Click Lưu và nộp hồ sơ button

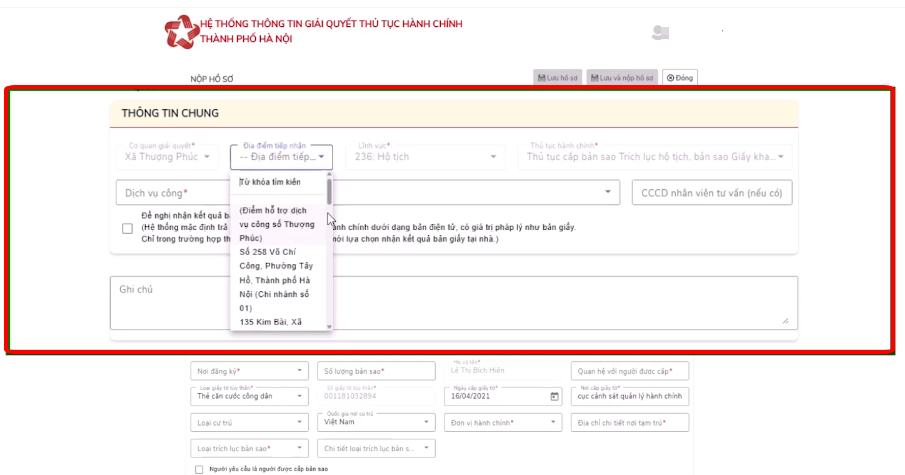point(622,77)
